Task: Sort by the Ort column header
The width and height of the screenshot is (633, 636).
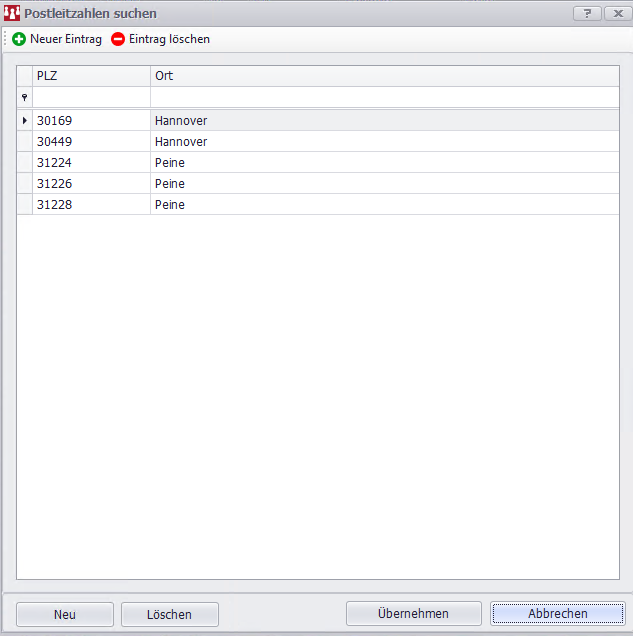Action: (384, 76)
